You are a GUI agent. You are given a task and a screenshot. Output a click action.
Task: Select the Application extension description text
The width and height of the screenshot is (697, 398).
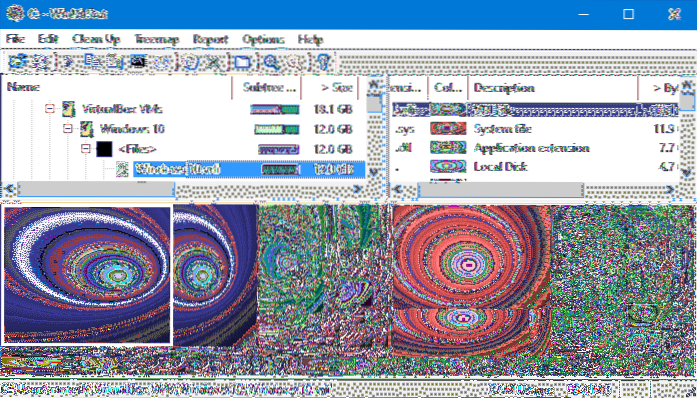tap(531, 148)
